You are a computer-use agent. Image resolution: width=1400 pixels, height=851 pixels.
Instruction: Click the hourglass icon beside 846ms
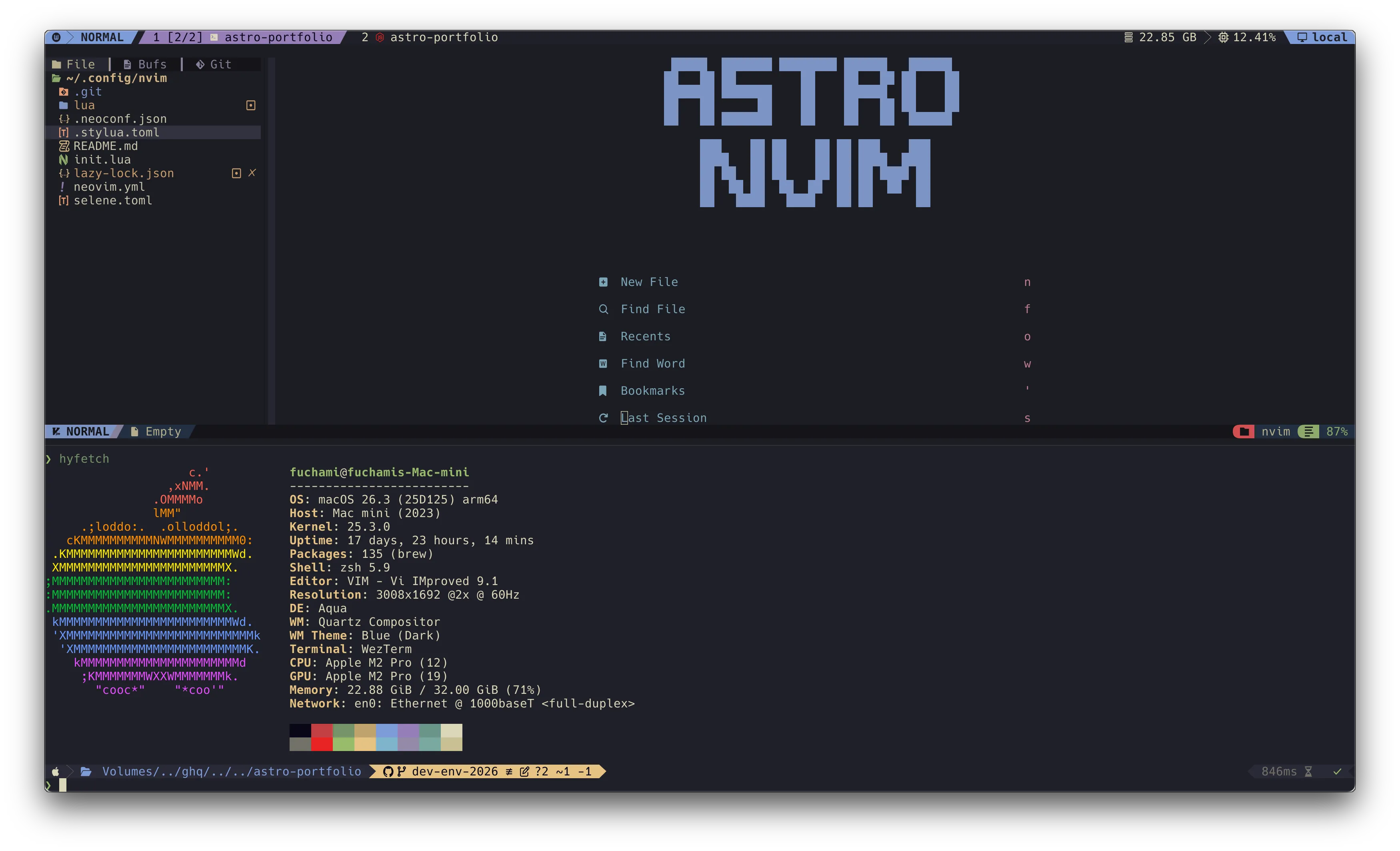(x=1308, y=771)
